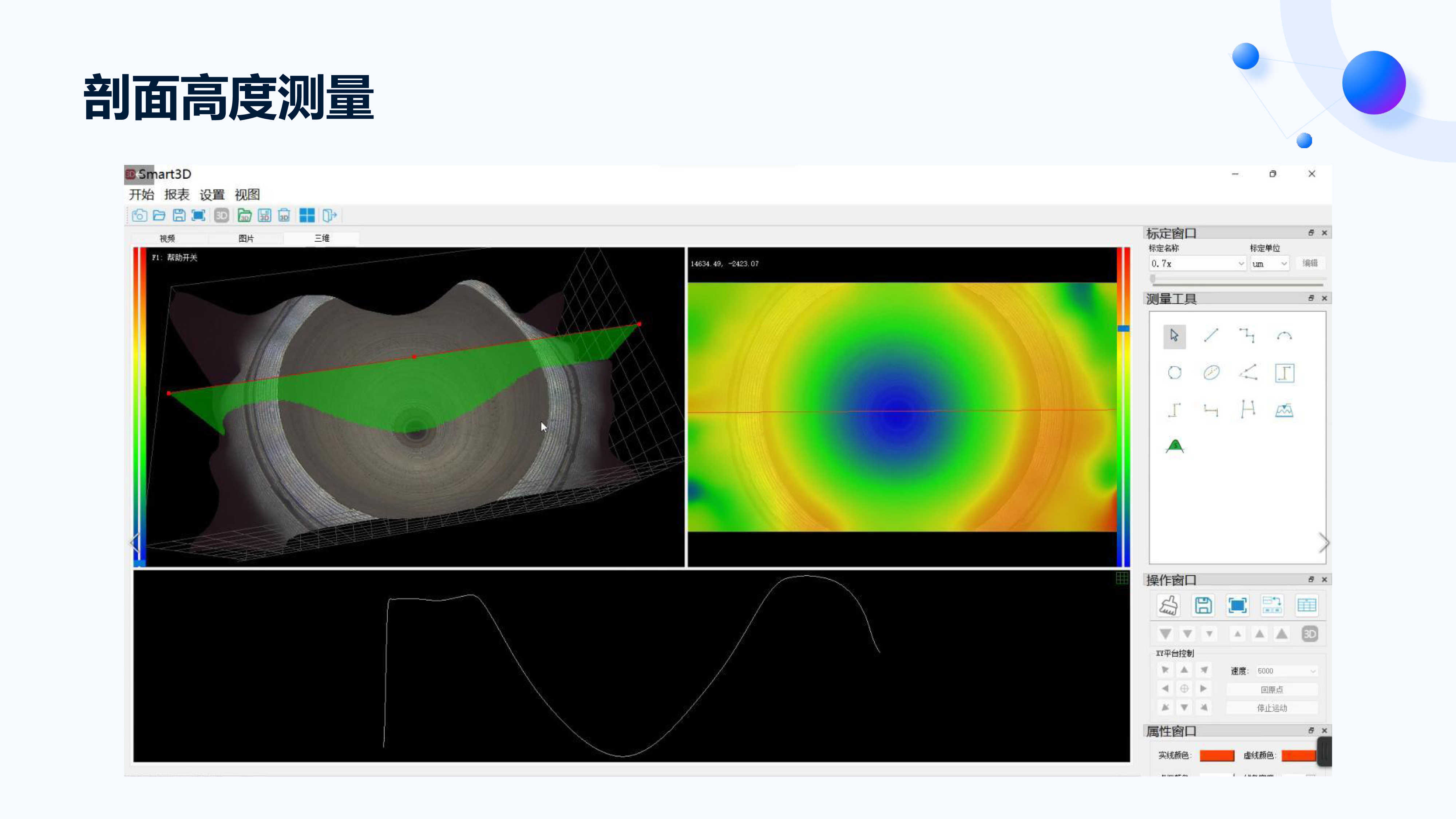This screenshot has width=1456, height=819.
Task: Open the 速度 5000 dropdown
Action: 1286,671
